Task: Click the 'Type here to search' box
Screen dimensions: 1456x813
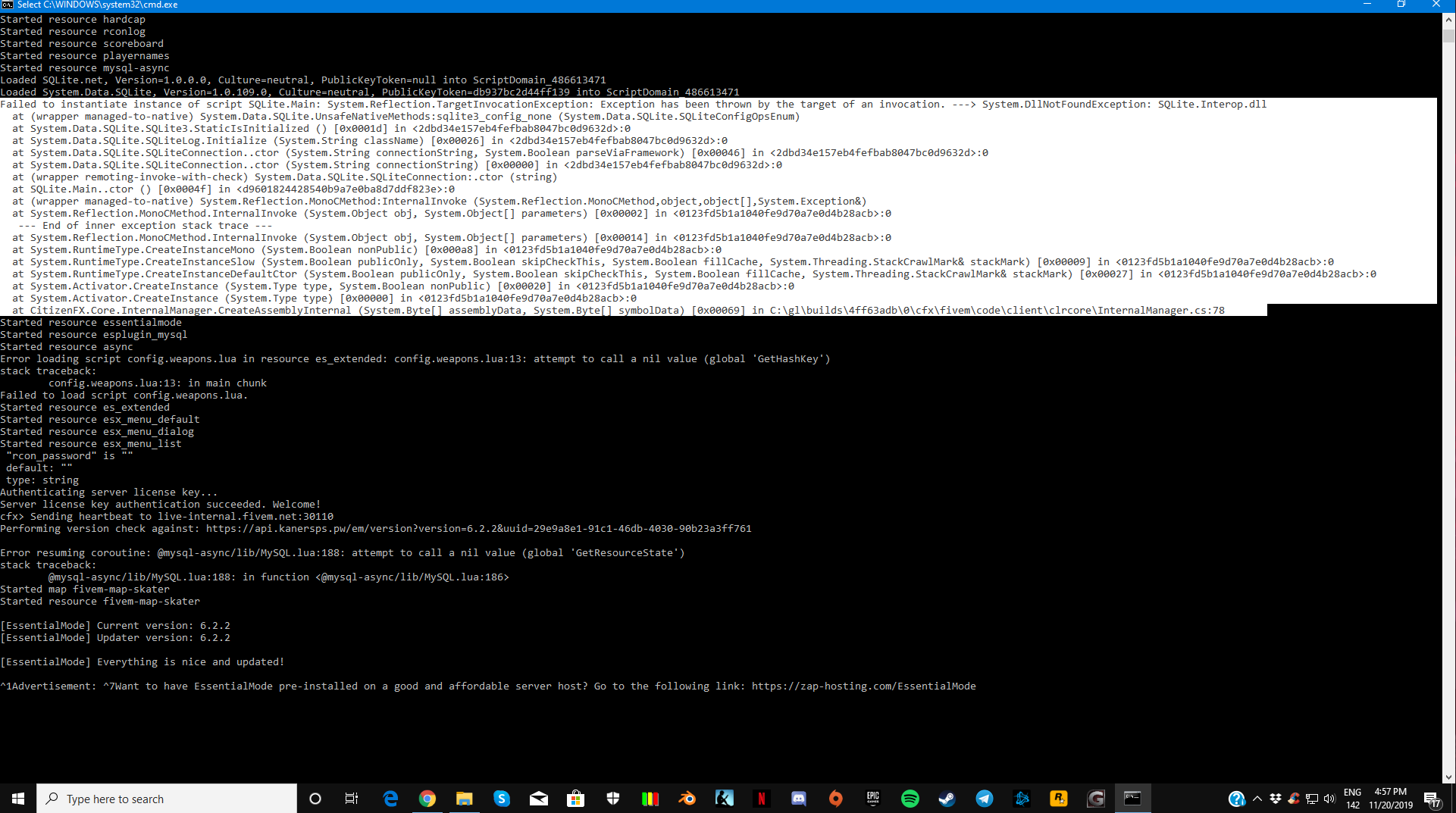Action: point(167,799)
